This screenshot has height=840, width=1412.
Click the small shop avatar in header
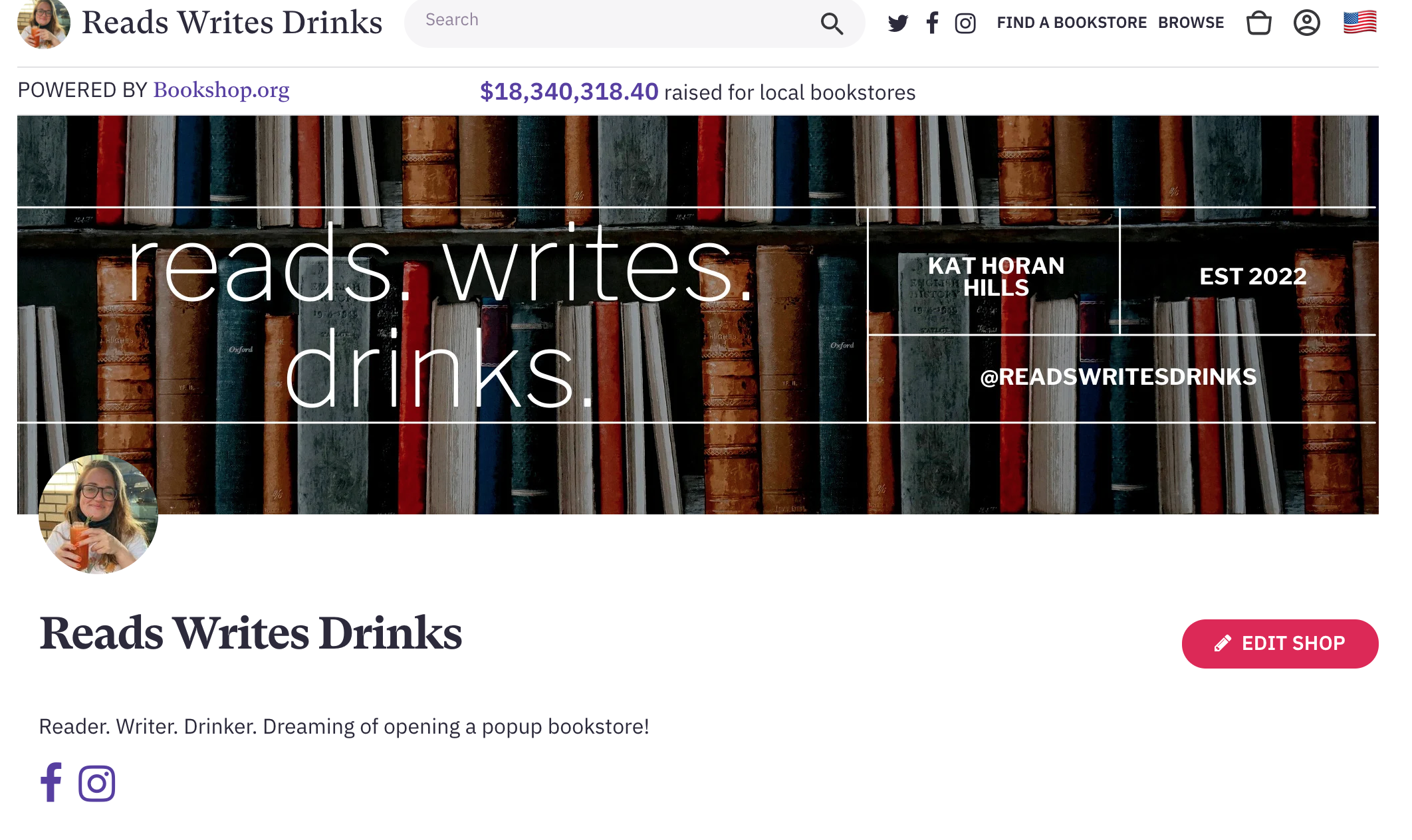43,23
